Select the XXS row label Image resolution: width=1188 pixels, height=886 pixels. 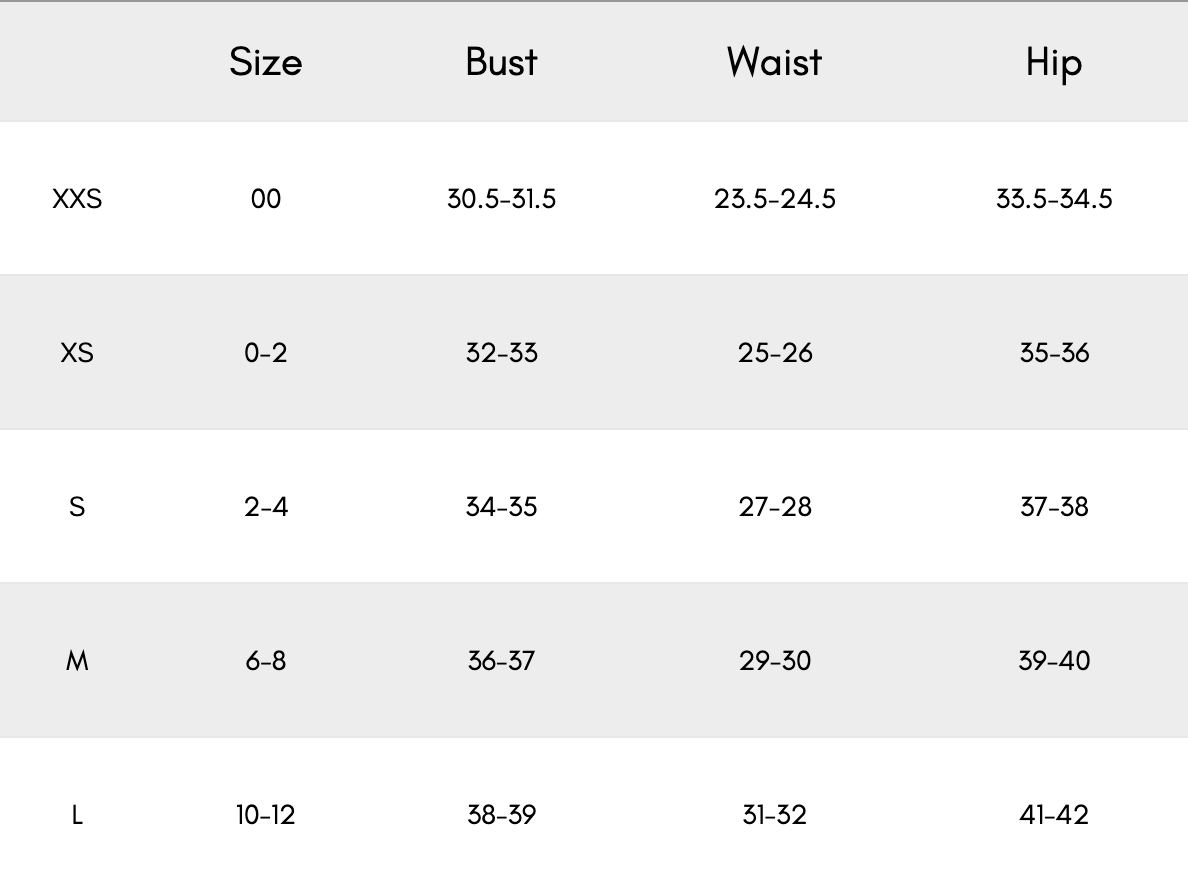click(77, 199)
